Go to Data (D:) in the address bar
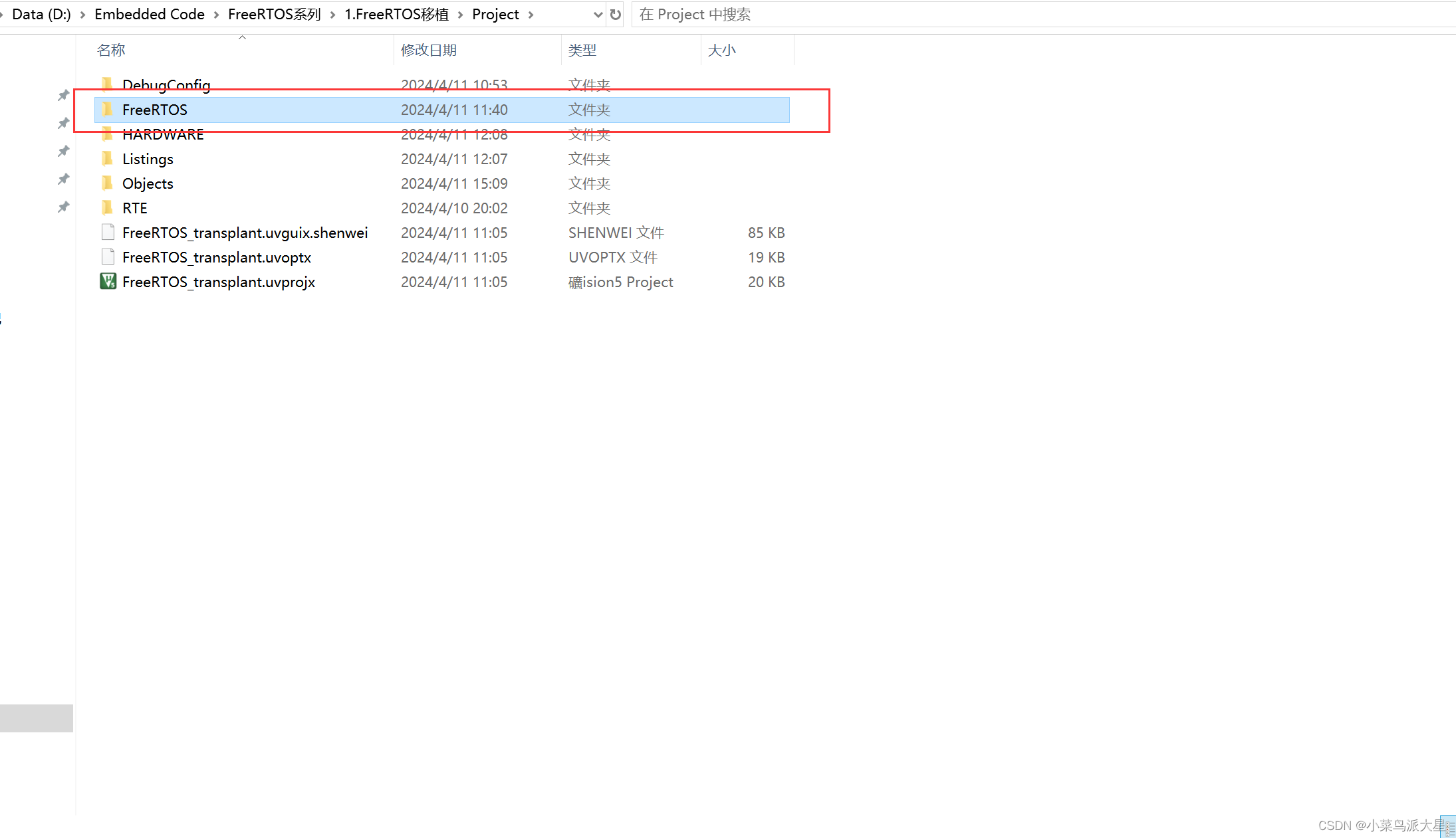This screenshot has height=838, width=1456. pyautogui.click(x=41, y=15)
